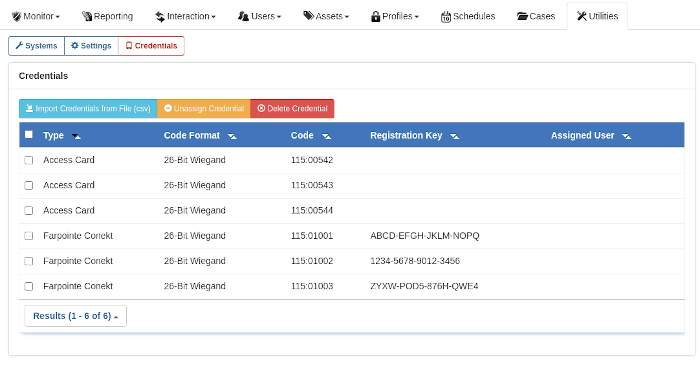Click the Reporting tab icon
The image size is (700, 365).
87,17
